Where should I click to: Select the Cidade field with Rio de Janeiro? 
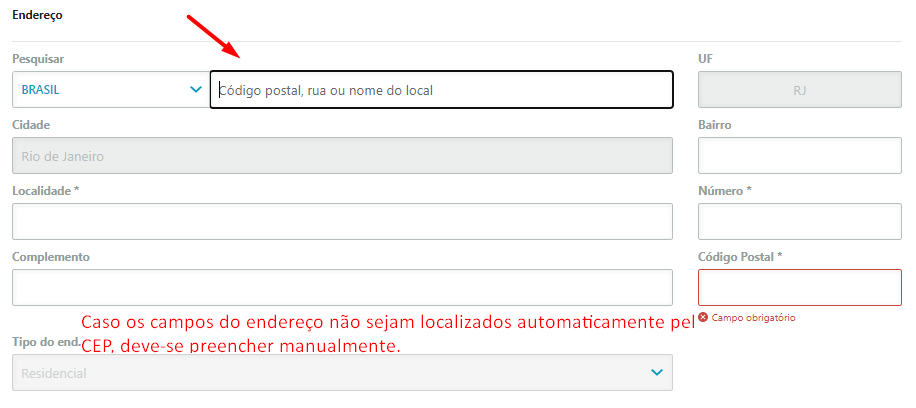point(342,155)
